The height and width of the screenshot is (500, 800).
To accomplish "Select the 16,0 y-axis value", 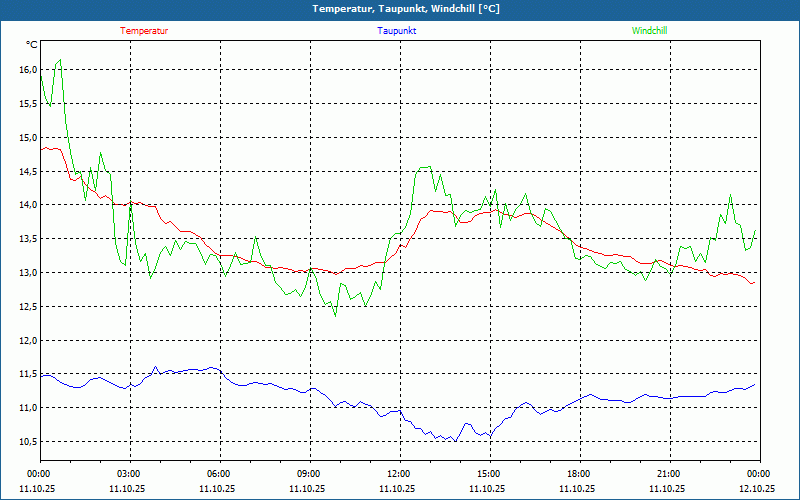I will click(27, 70).
